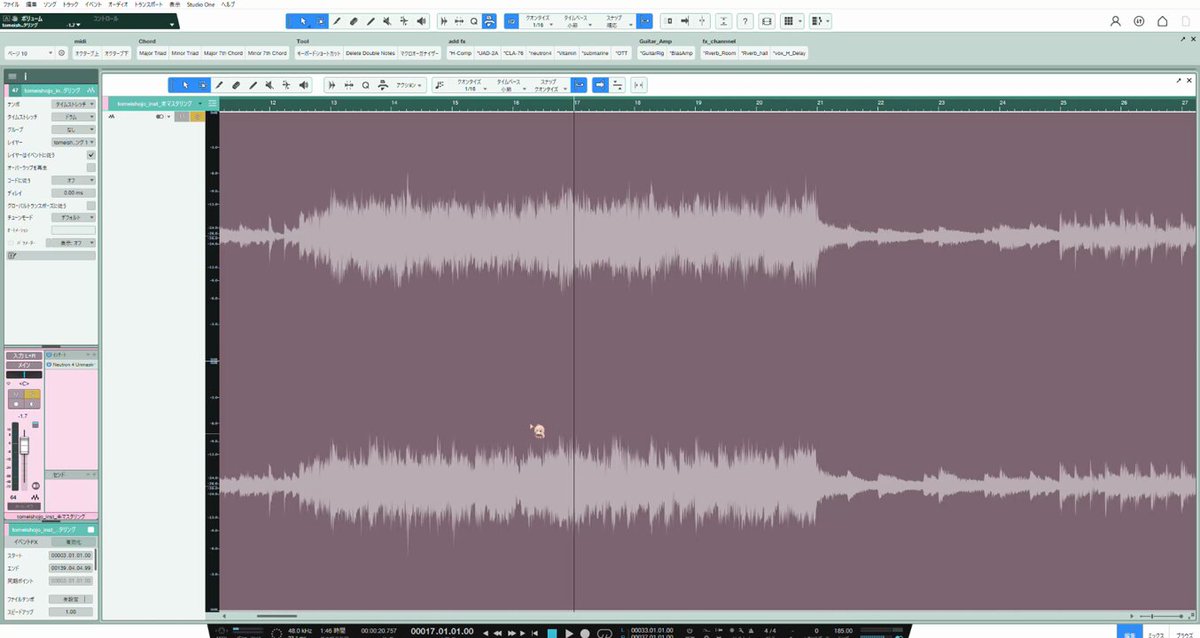The image size is (1200, 638).
Task: Open the Studio One menu
Action: pos(201,4)
